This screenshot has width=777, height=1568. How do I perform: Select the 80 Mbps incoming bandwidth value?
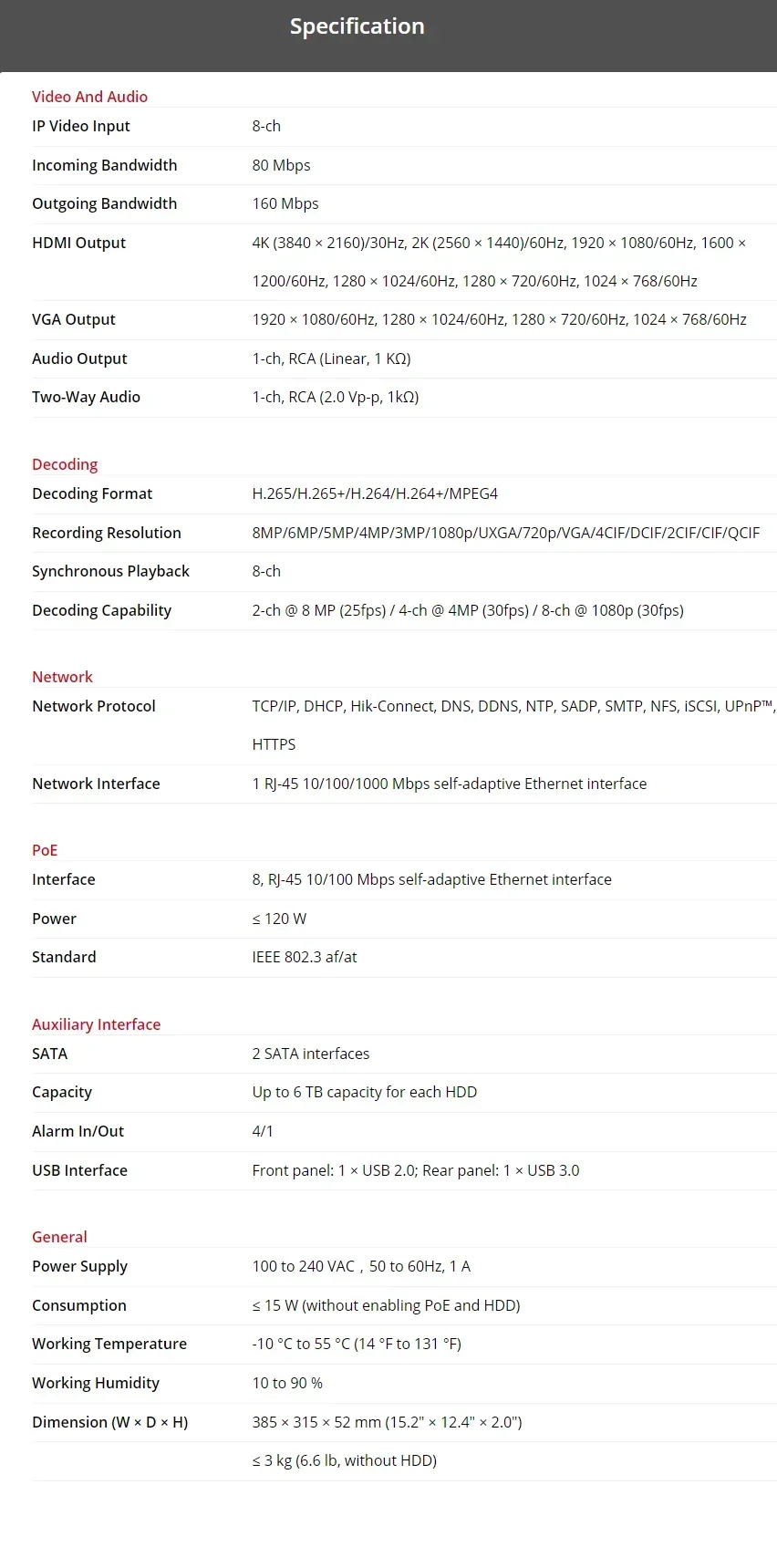pos(281,165)
